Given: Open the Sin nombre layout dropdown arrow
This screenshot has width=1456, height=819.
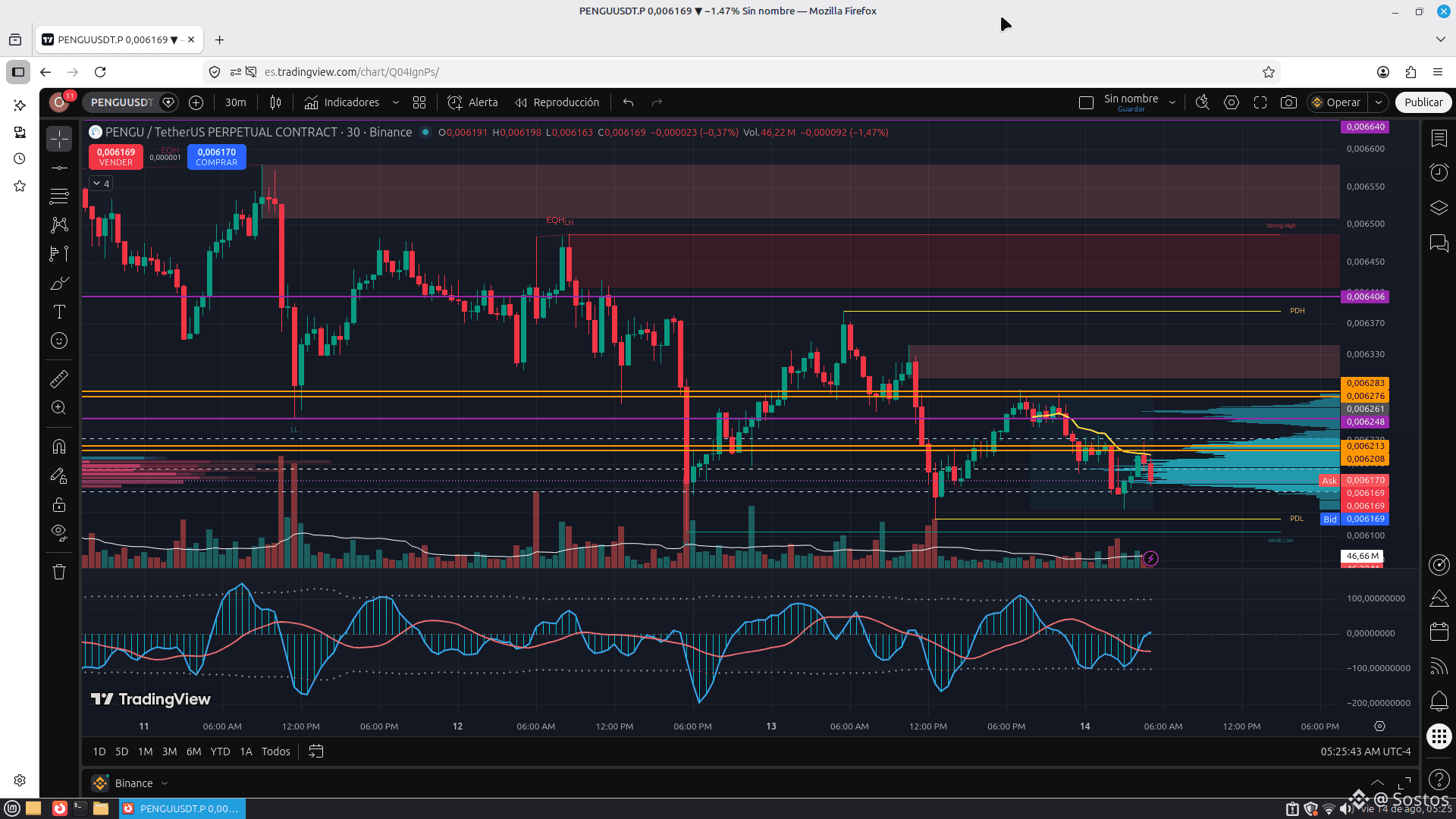Looking at the screenshot, I should tap(1172, 102).
